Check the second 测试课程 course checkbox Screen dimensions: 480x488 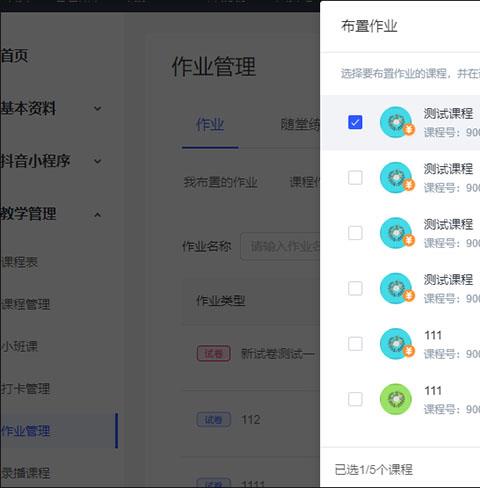coord(355,178)
